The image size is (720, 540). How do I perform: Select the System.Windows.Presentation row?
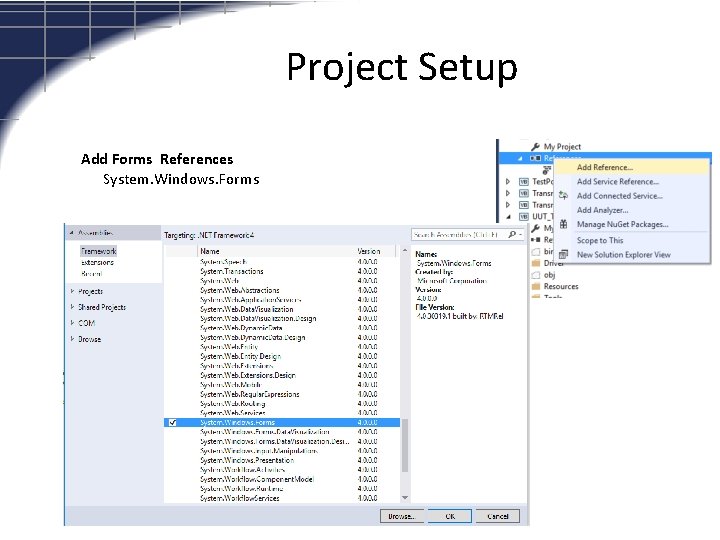click(282, 460)
